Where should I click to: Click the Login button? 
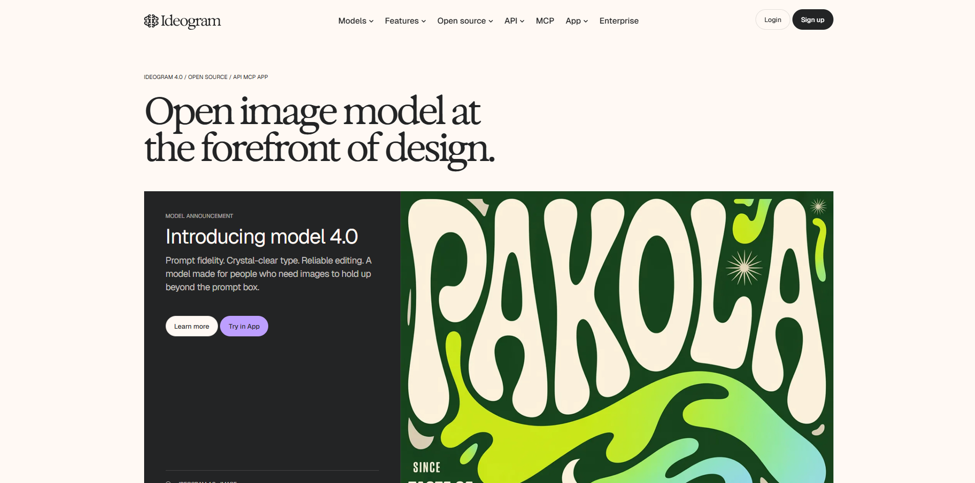772,20
